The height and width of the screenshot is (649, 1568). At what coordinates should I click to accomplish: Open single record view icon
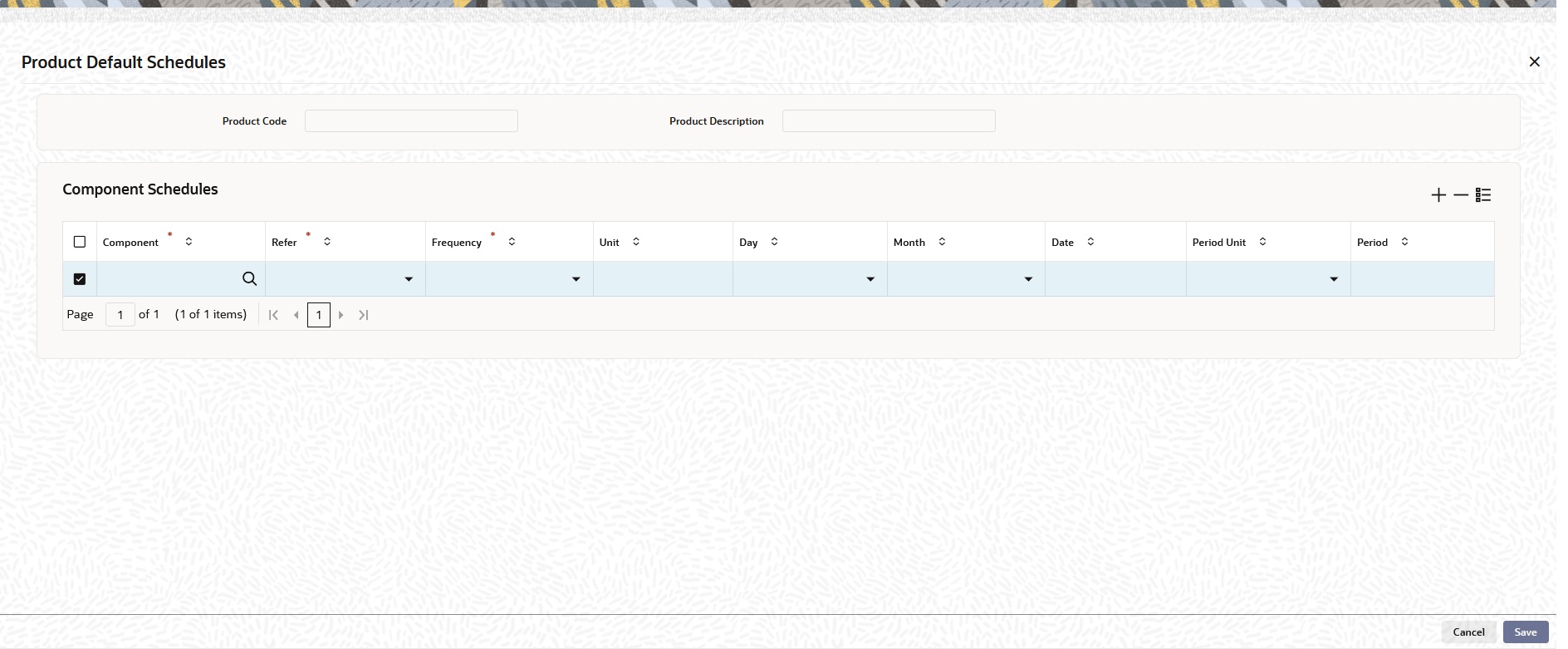pos(1483,195)
